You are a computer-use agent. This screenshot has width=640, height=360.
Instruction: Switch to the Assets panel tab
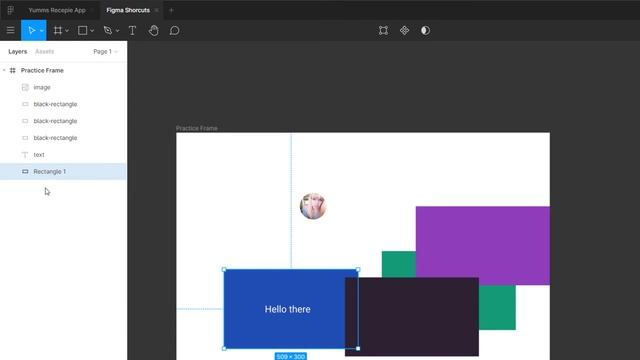[x=44, y=51]
